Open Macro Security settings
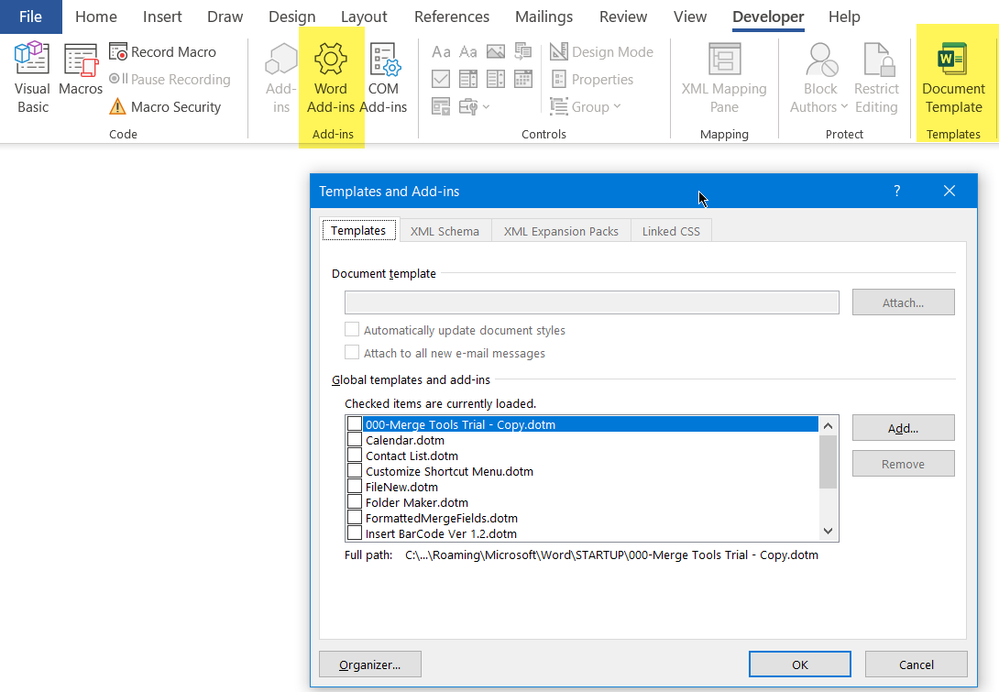The width and height of the screenshot is (999, 692). [165, 106]
